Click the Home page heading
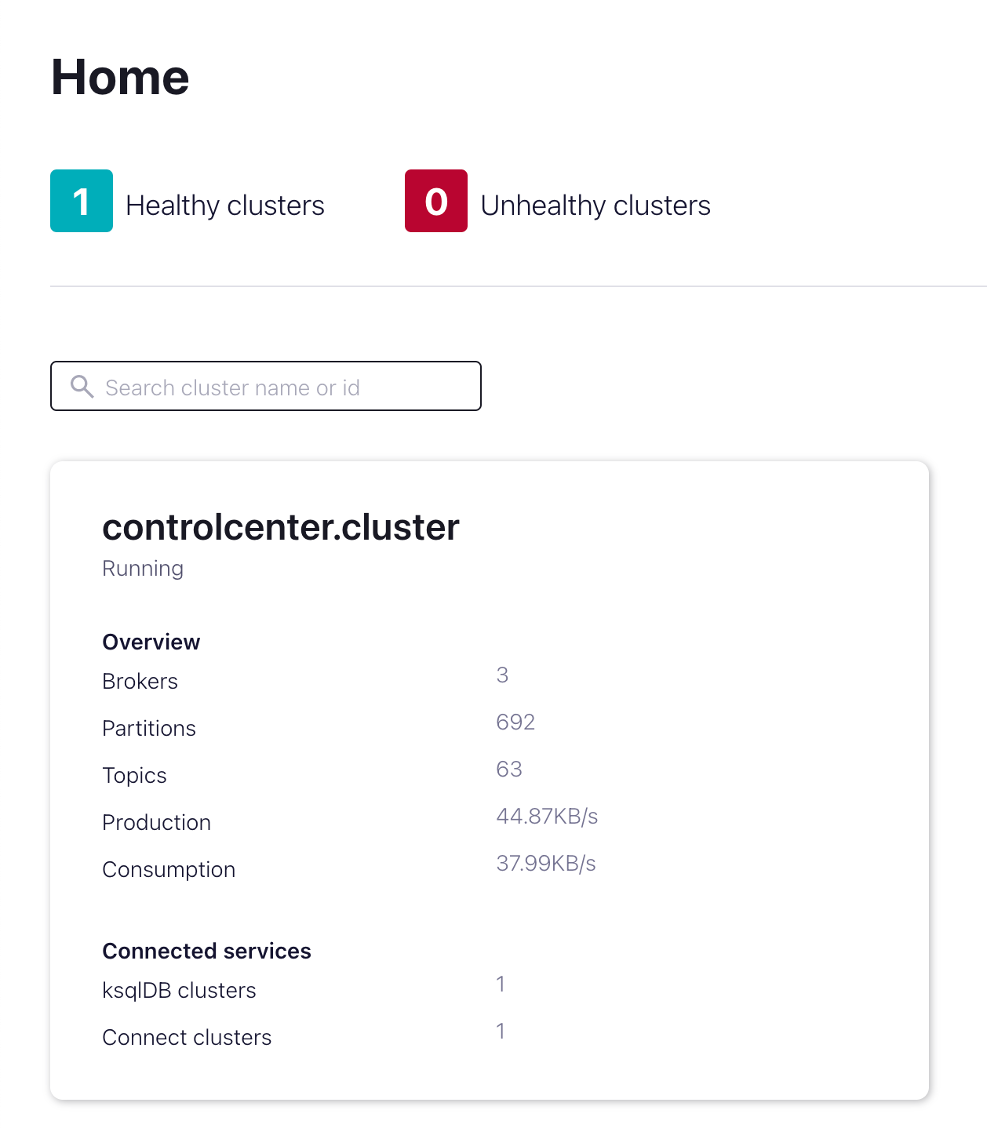Image resolution: width=988 pixels, height=1128 pixels. pyautogui.click(x=120, y=77)
